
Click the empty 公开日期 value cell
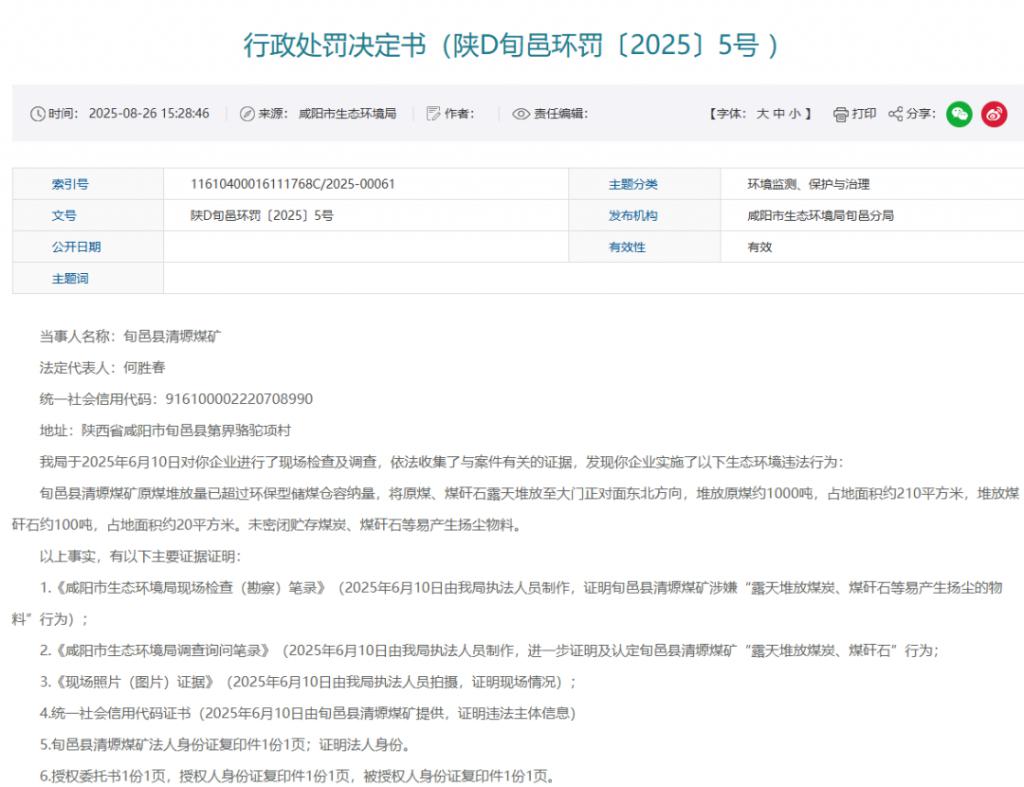coord(365,247)
